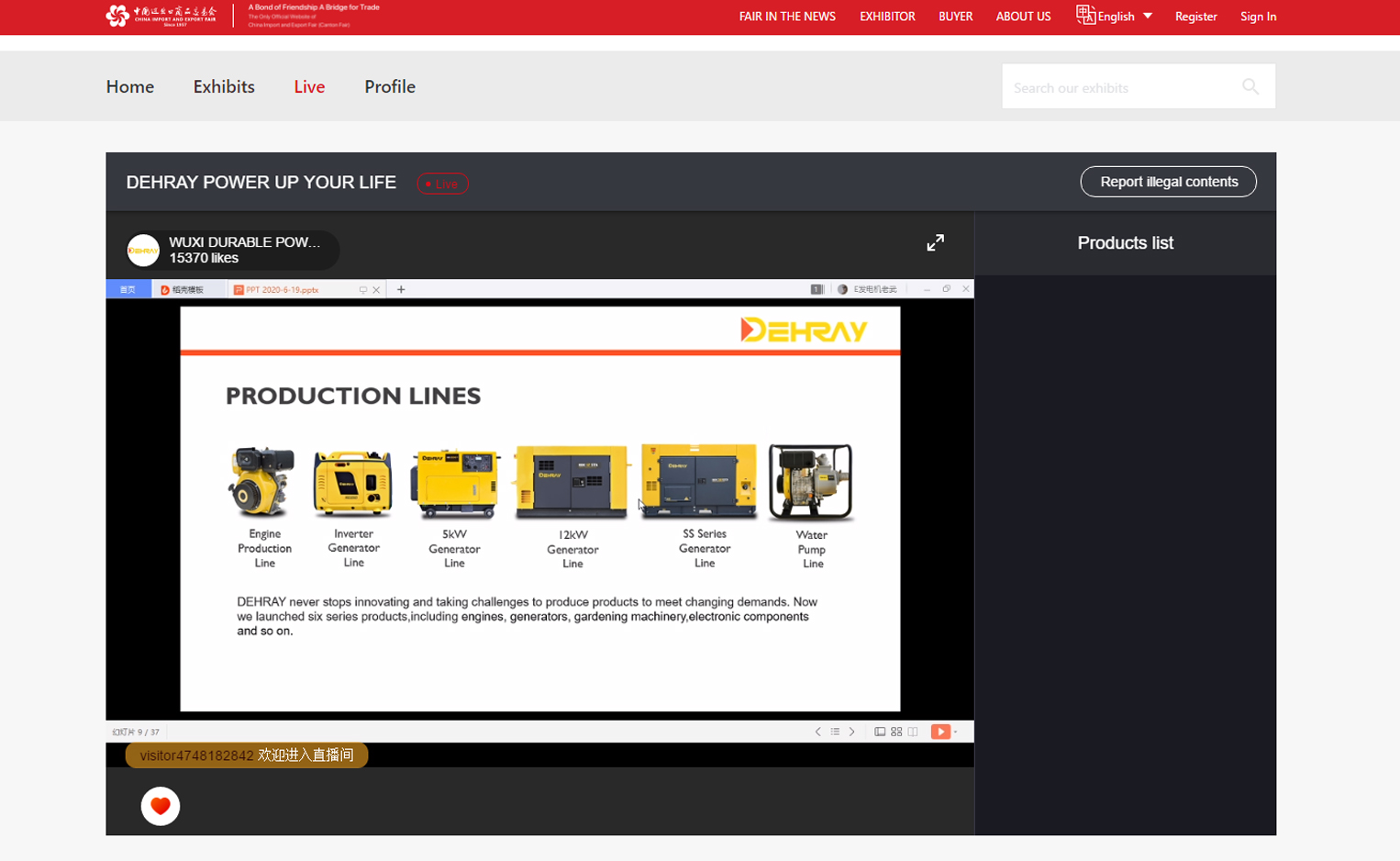Switch to reading view icon
The image size is (1400, 861).
pos(913,732)
